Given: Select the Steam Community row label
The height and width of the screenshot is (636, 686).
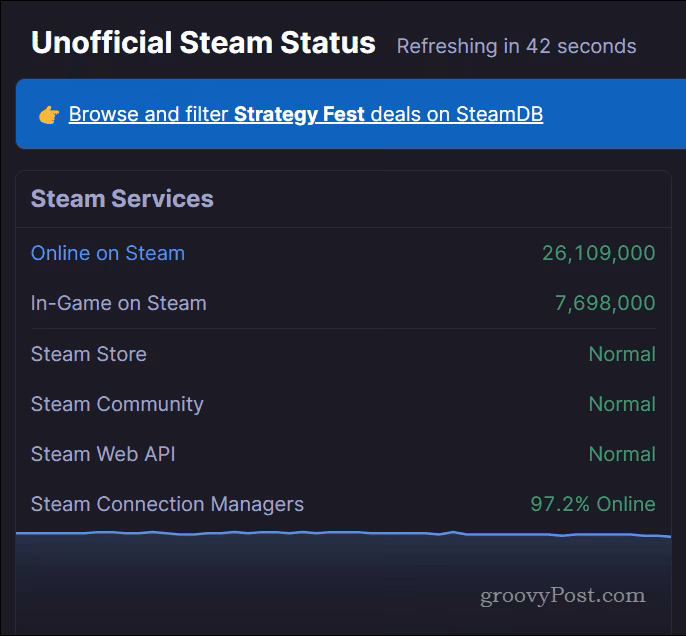Looking at the screenshot, I should tap(117, 405).
